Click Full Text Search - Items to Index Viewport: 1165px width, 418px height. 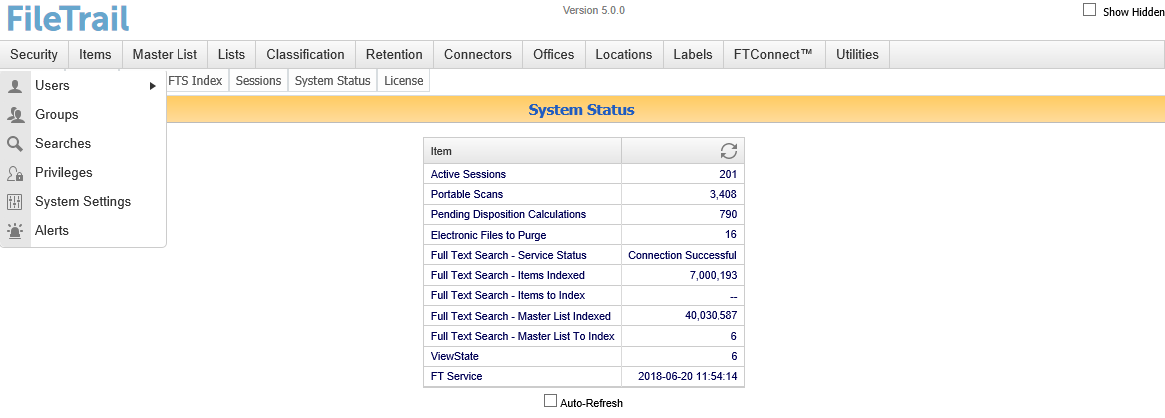pyautogui.click(x=507, y=295)
